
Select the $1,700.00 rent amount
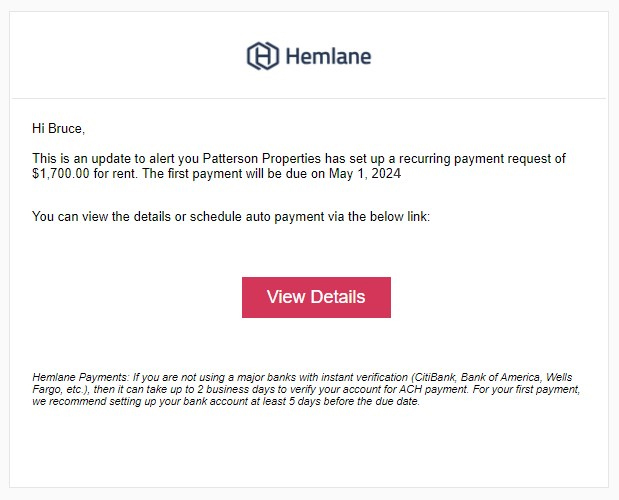[x=61, y=174]
